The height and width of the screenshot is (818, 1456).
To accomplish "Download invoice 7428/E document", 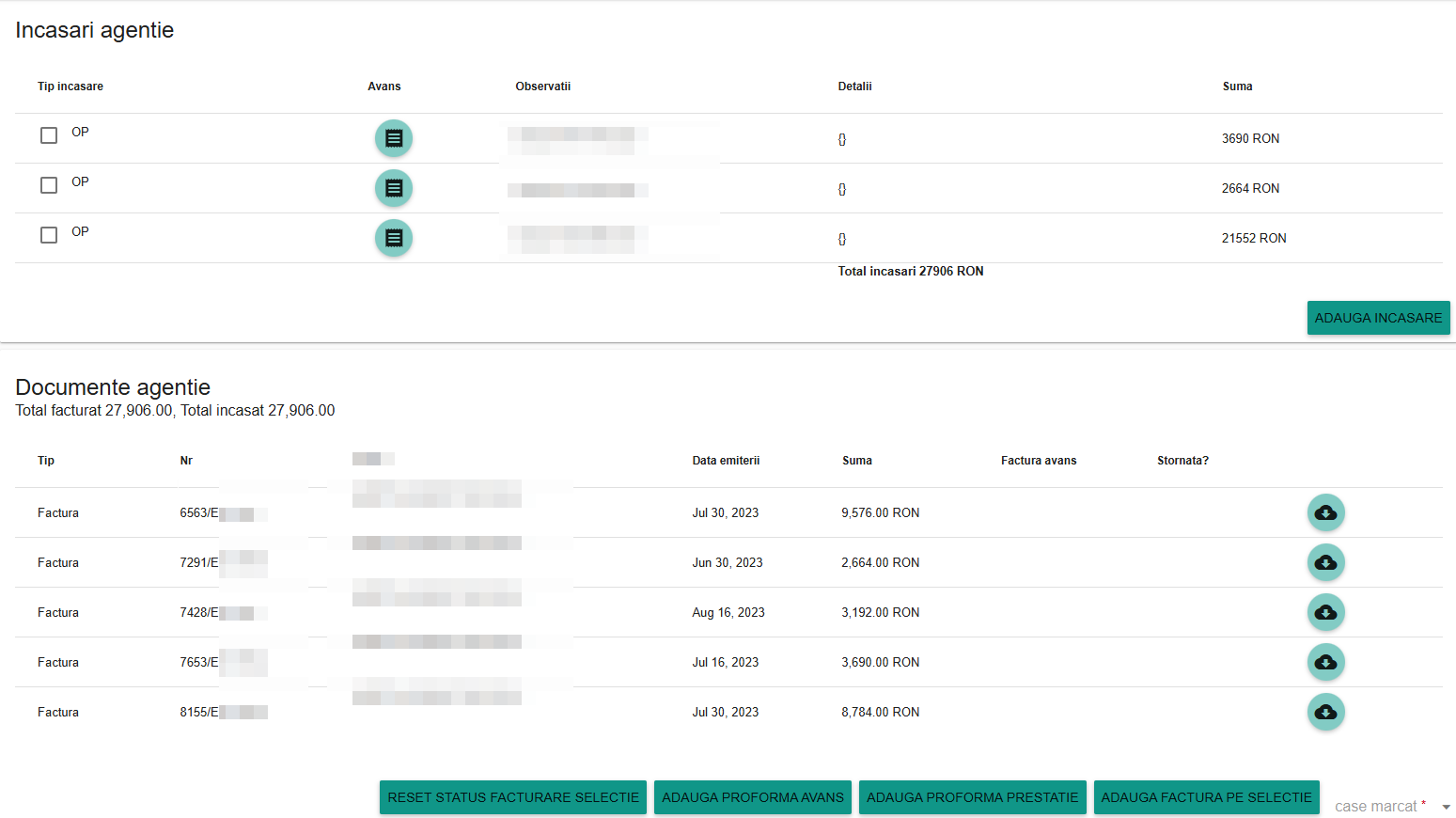I will [1326, 612].
